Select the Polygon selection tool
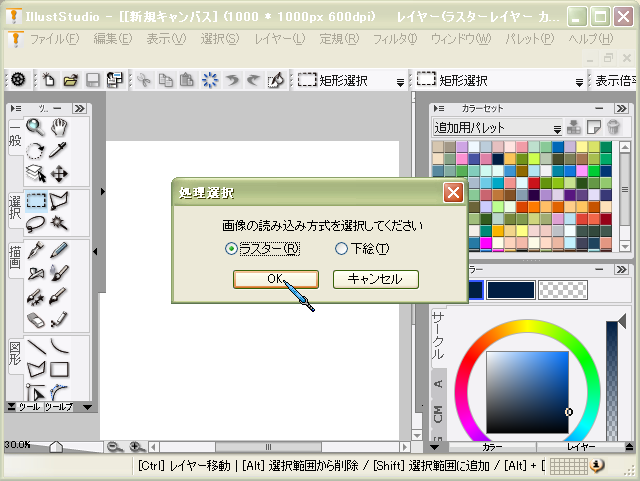Screen dimensions: 640x481 (x=59, y=201)
